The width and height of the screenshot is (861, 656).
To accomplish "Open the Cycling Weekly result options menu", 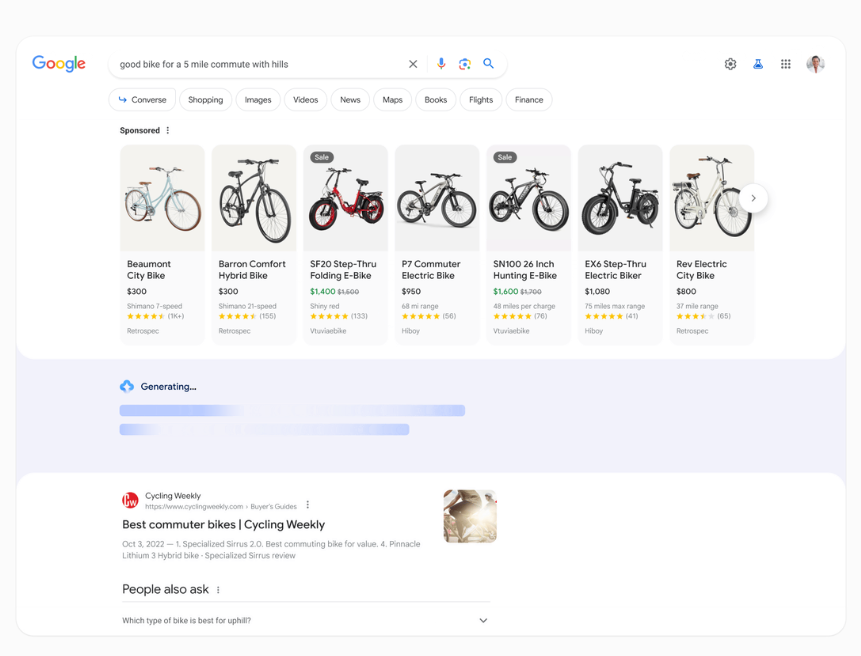I will point(308,504).
